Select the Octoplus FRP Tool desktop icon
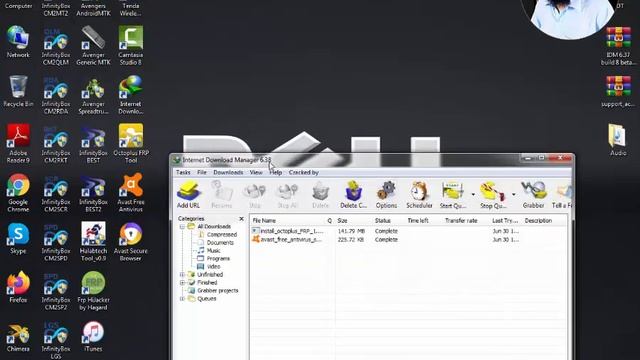Viewport: 640px width, 360px height. [131, 144]
